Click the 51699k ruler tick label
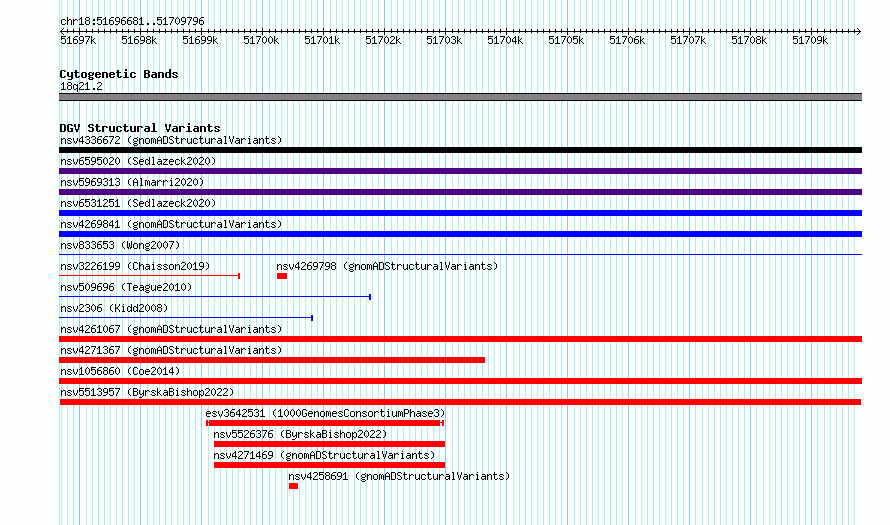The width and height of the screenshot is (890, 525). [x=200, y=40]
